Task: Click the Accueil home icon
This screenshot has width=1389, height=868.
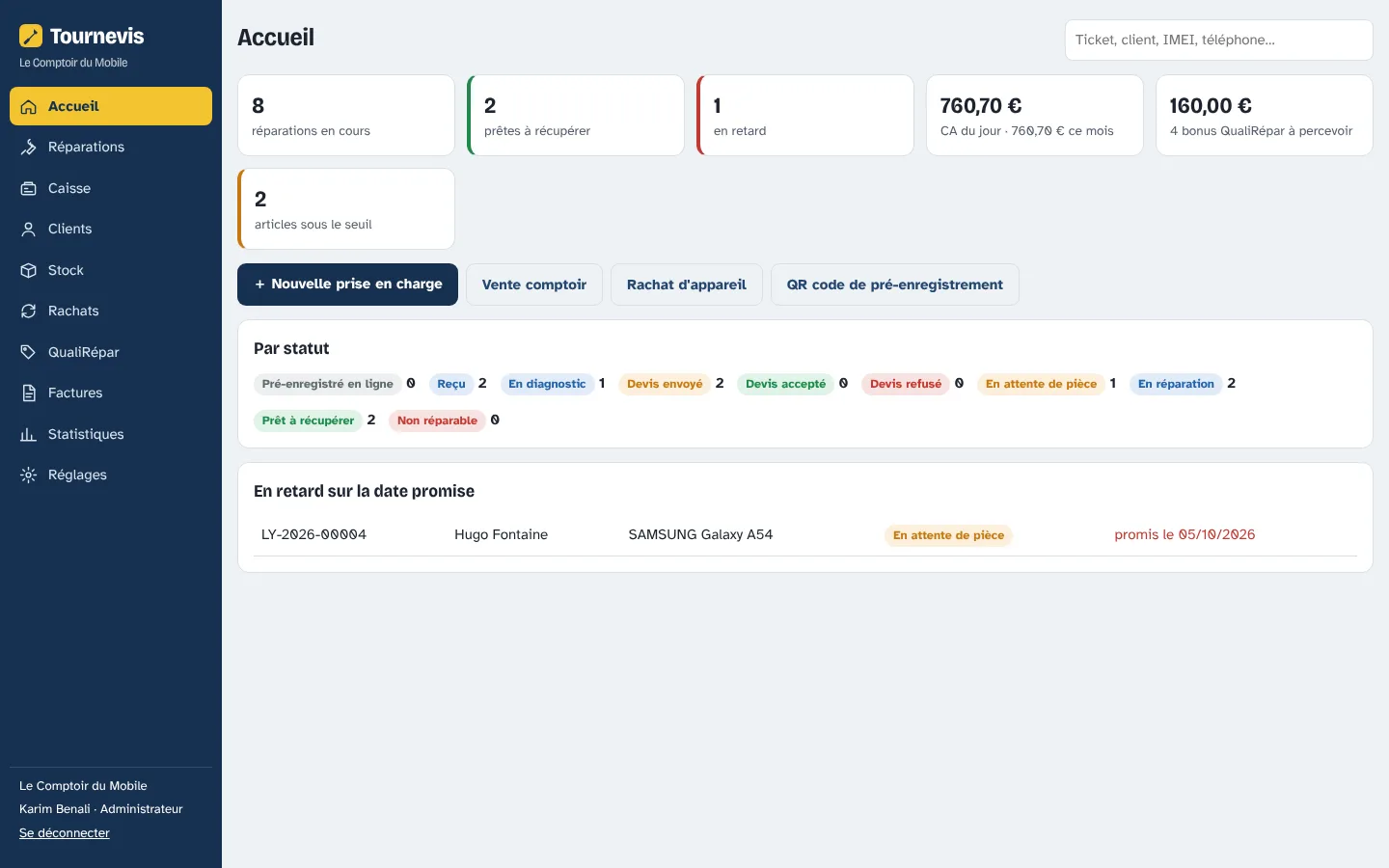Action: coord(29,106)
